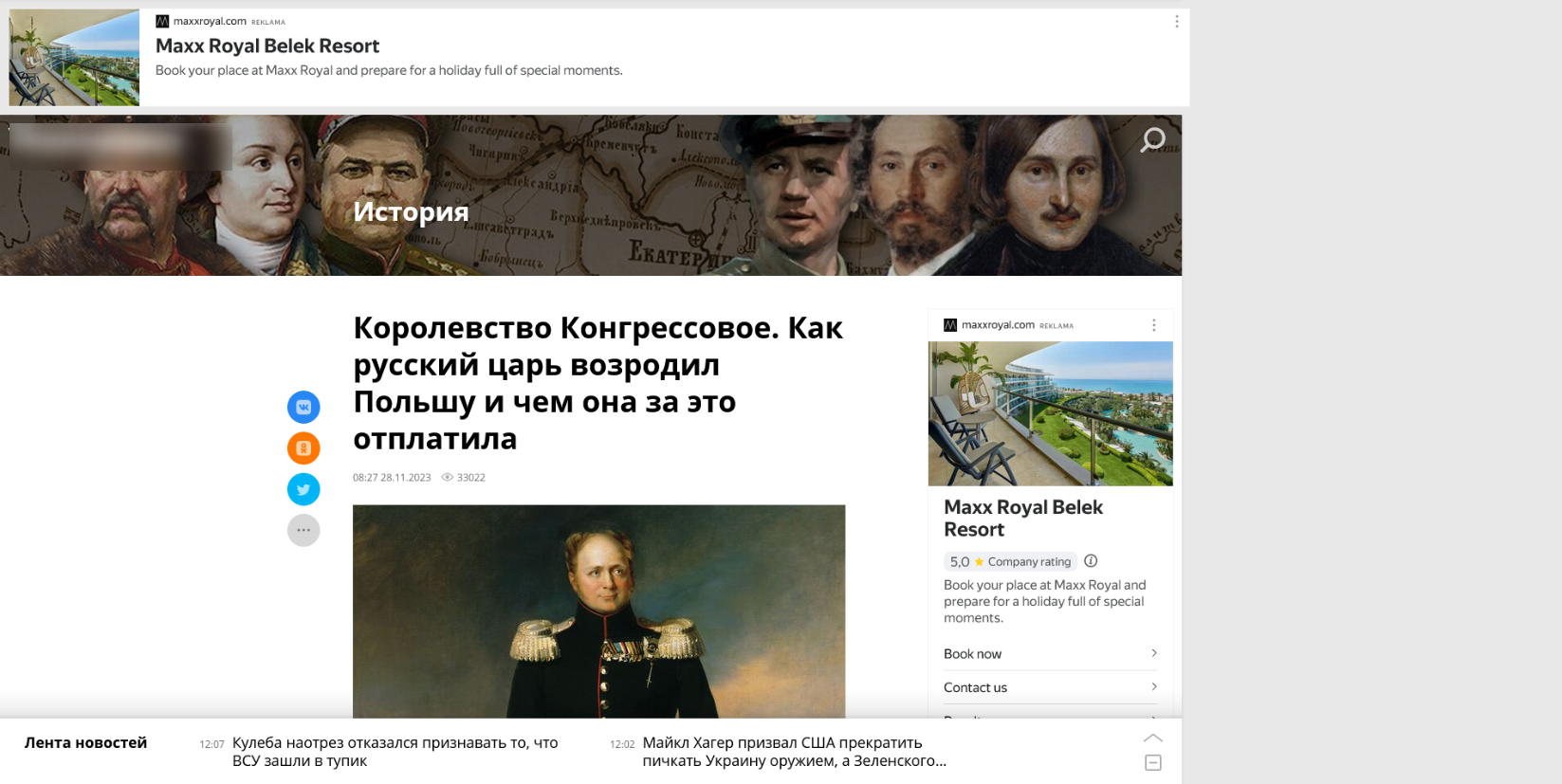The width and height of the screenshot is (1562, 784).
Task: Open Book now chevron link
Action: (1051, 653)
